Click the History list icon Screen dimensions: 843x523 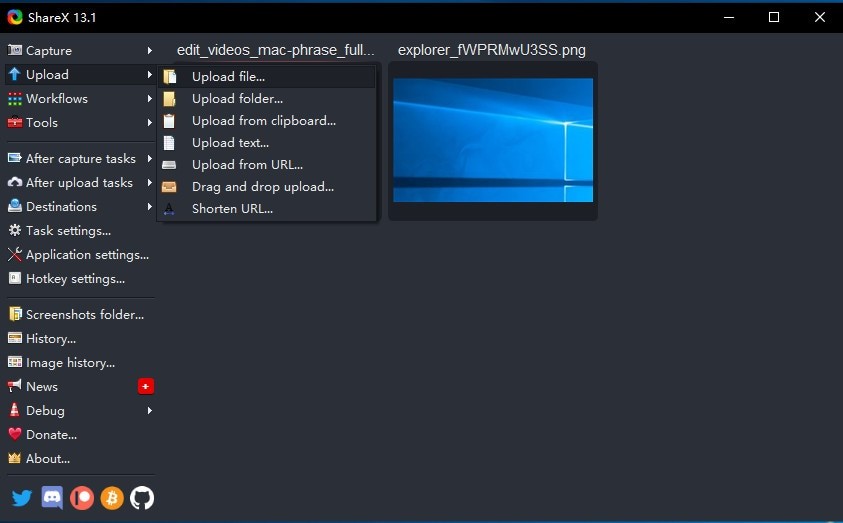pyautogui.click(x=15, y=338)
